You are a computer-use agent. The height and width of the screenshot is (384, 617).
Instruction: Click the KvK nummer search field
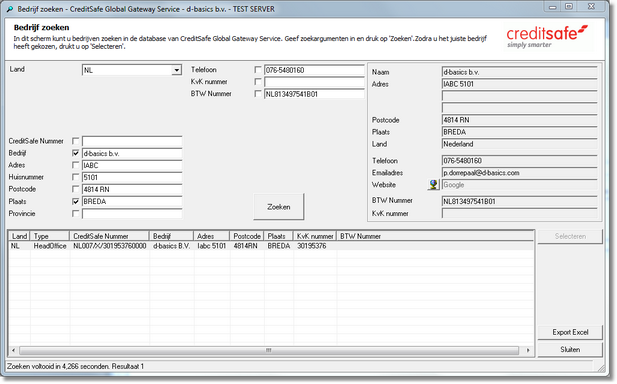pyautogui.click(x=314, y=82)
